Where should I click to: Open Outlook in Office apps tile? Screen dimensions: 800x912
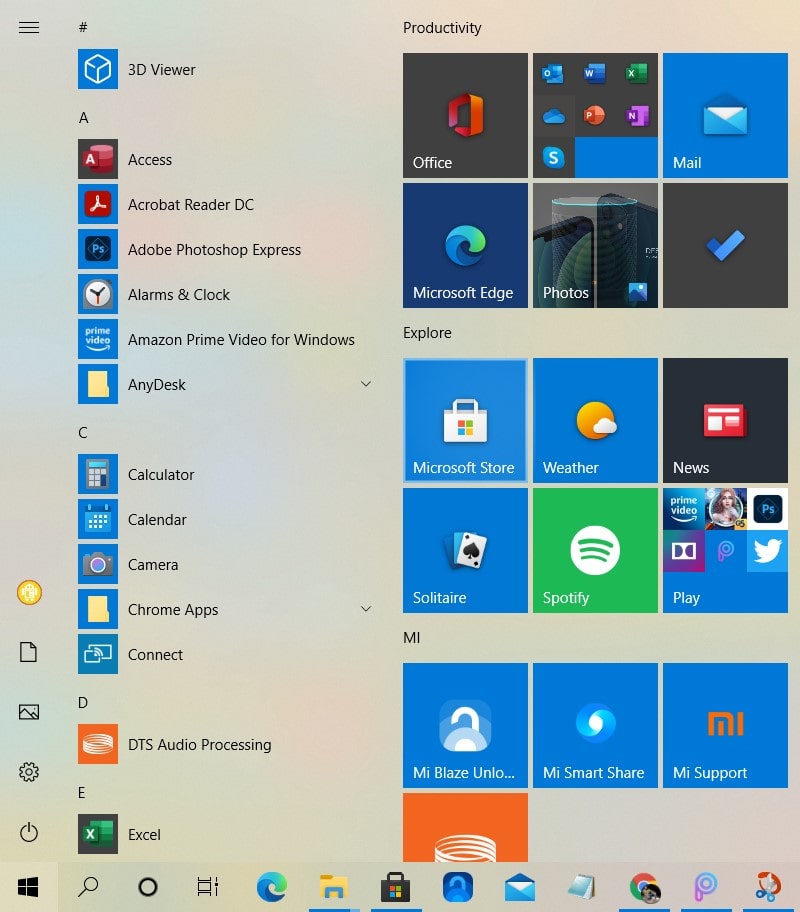tap(553, 73)
